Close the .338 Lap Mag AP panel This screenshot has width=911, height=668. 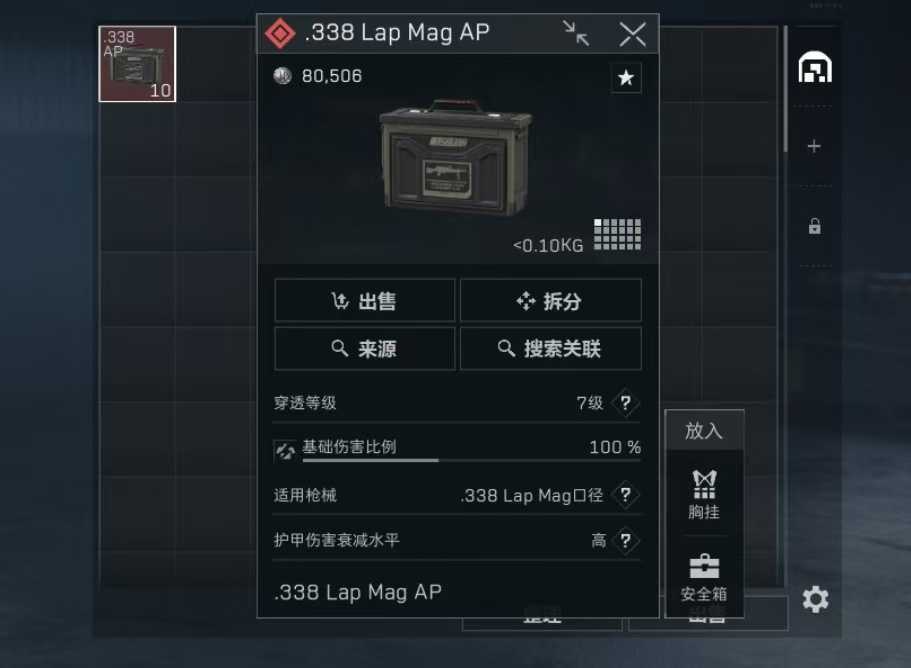[633, 34]
